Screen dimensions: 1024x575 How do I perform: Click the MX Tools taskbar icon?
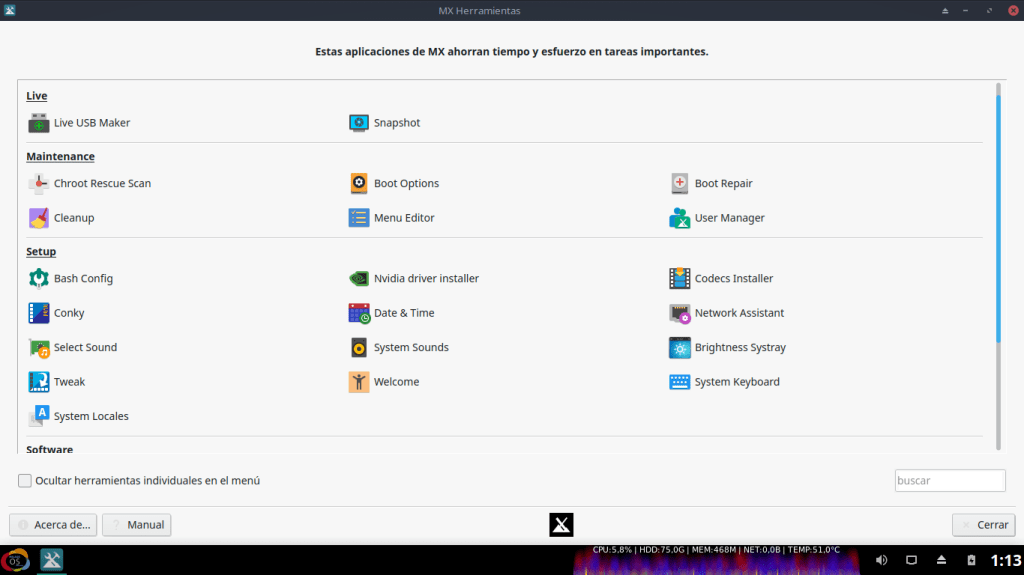(x=52, y=560)
